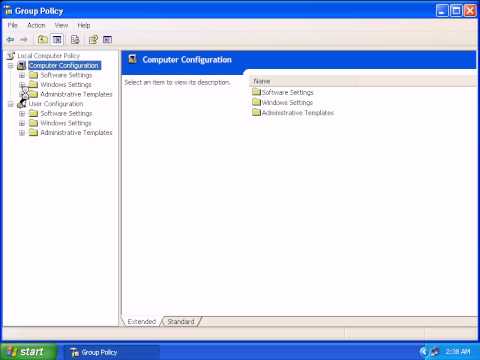480x360 pixels.
Task: Expand Windows Settings under Computer Configuration
Action: 22,85
